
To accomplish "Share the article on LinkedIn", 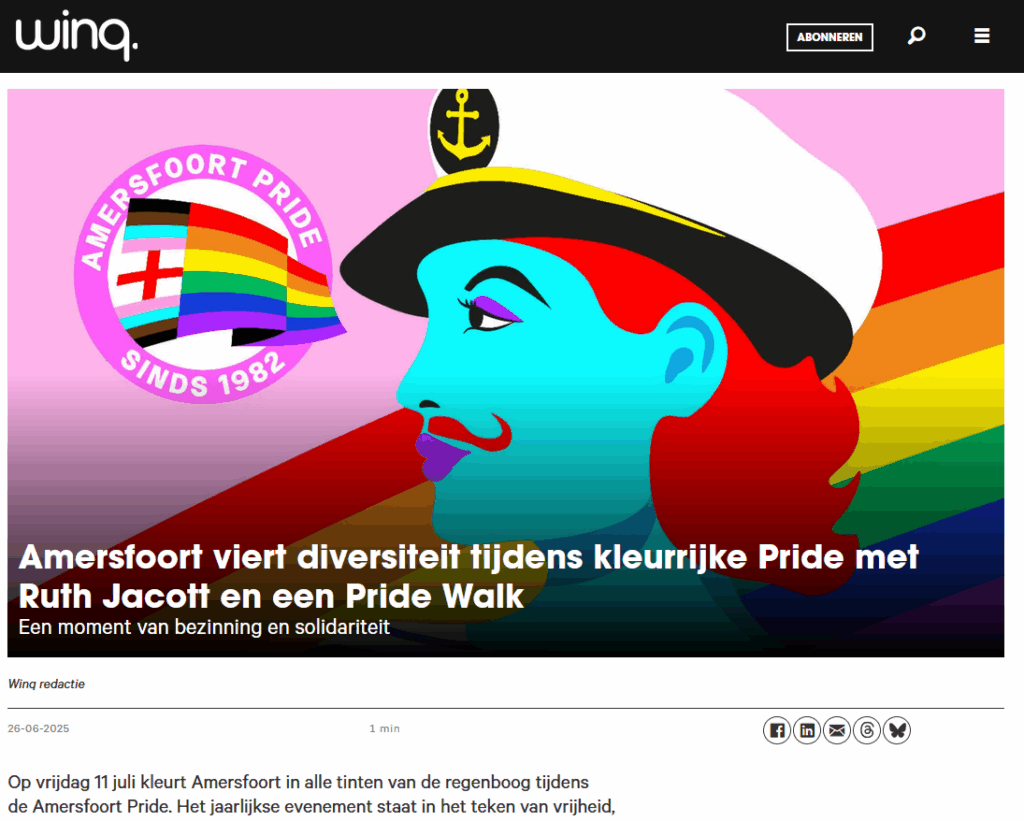I will [807, 730].
